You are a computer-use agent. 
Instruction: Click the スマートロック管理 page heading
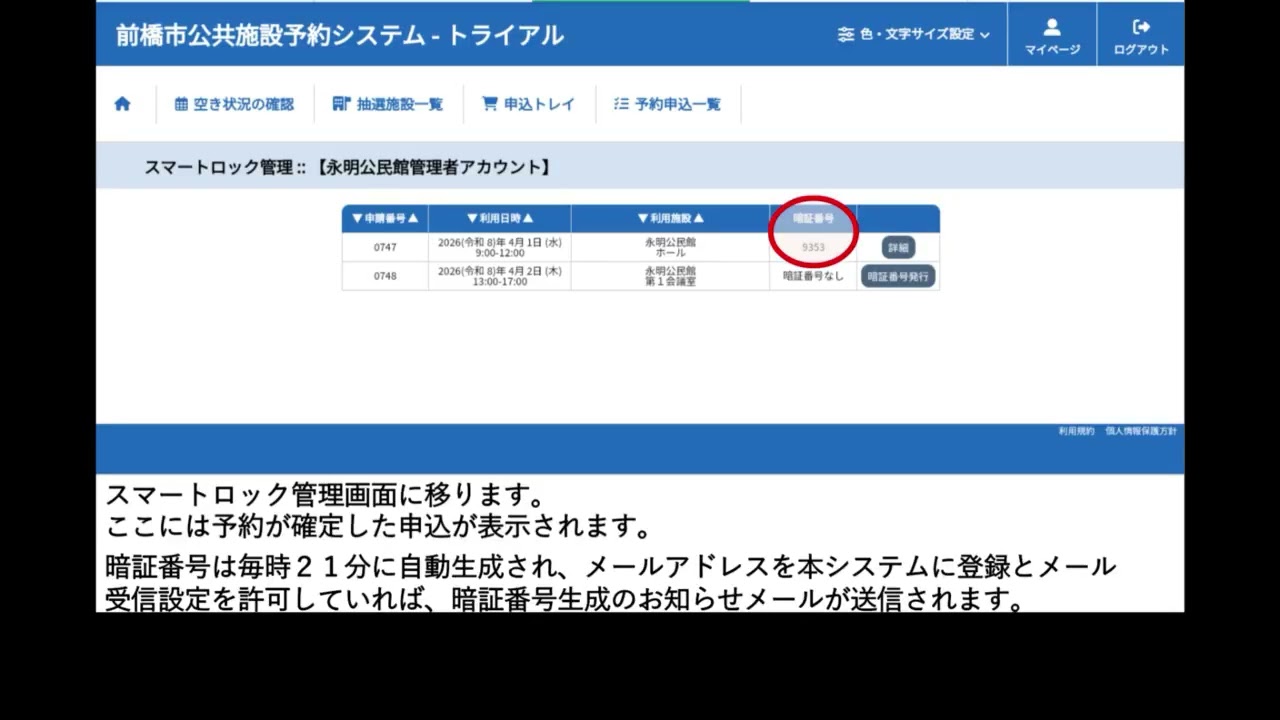pos(348,168)
